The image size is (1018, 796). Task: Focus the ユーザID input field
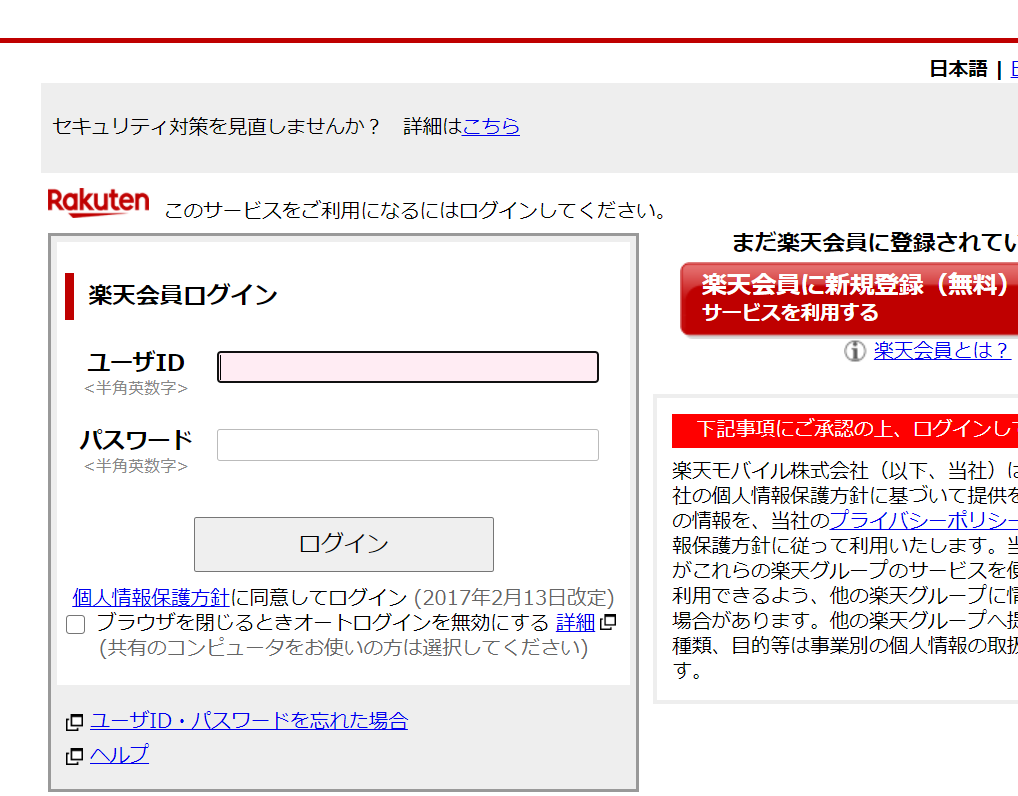click(x=408, y=367)
